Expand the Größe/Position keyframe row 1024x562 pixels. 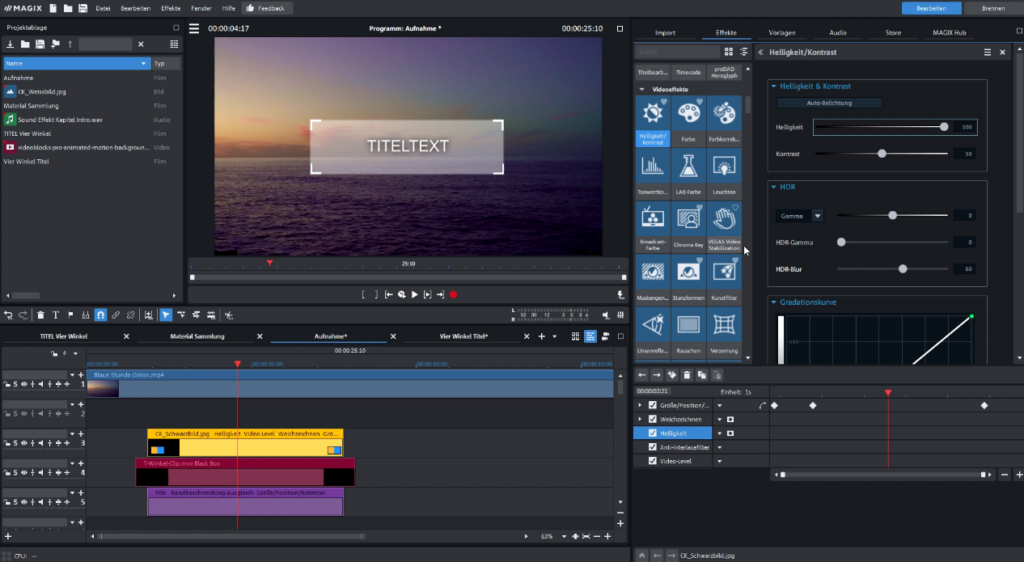pos(640,405)
